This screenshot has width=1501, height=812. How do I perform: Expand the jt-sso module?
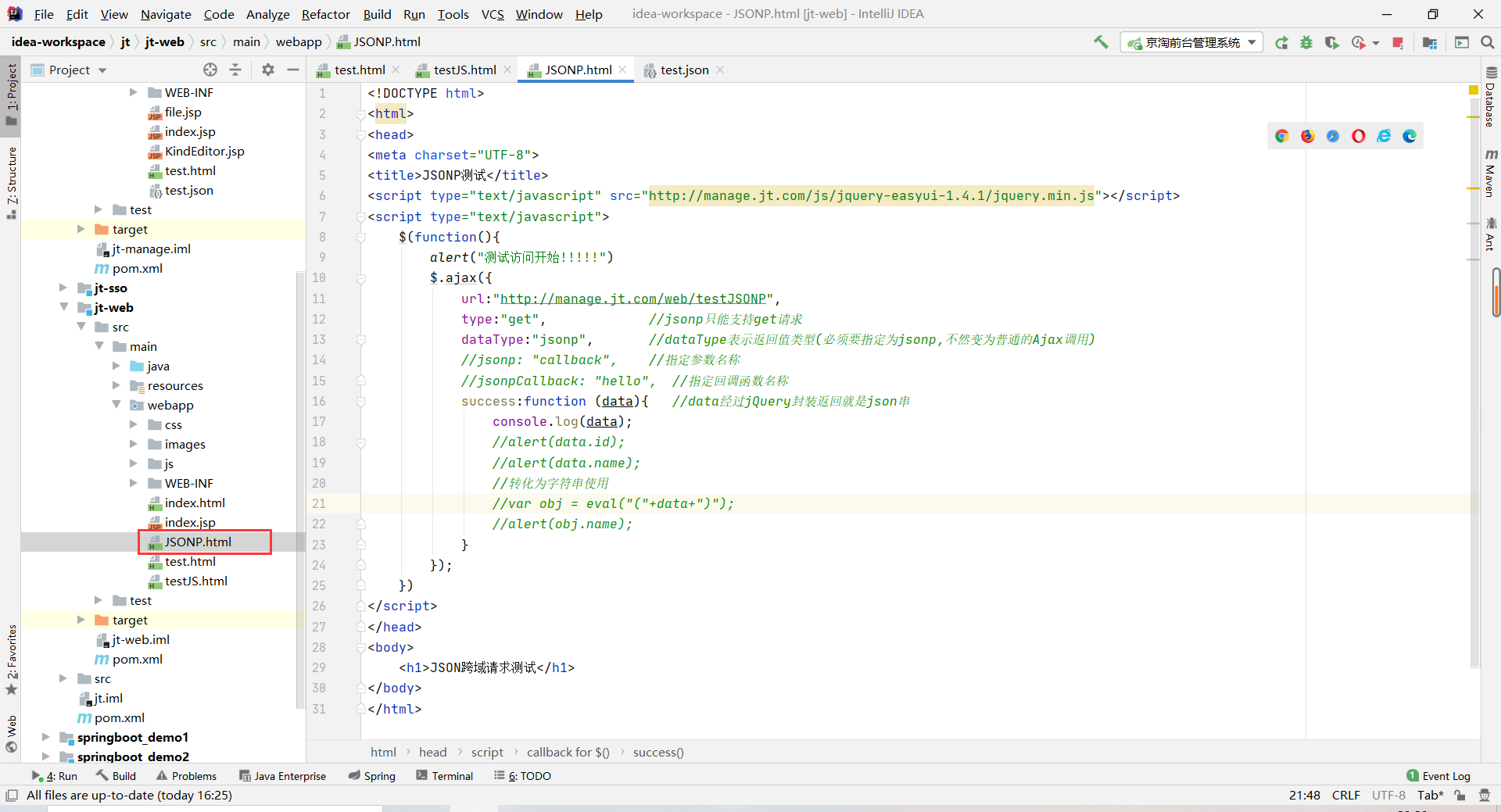(63, 288)
